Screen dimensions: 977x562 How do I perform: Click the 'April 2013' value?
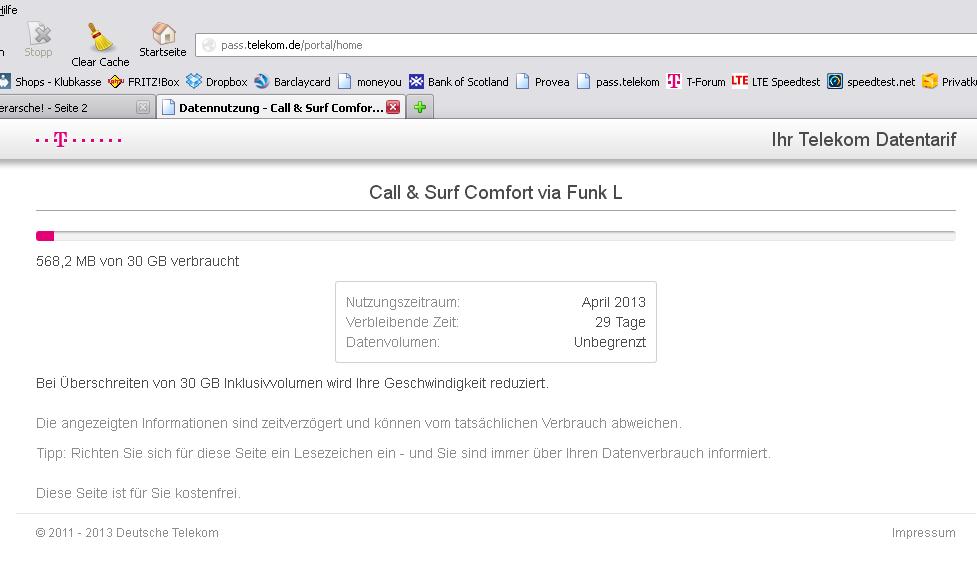tap(614, 302)
